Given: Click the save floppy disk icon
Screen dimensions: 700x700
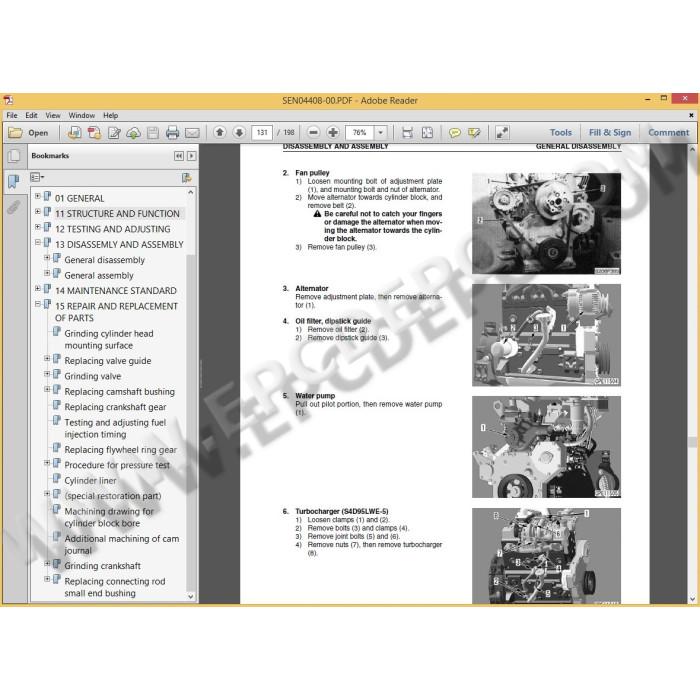Looking at the screenshot, I should coord(153,133).
